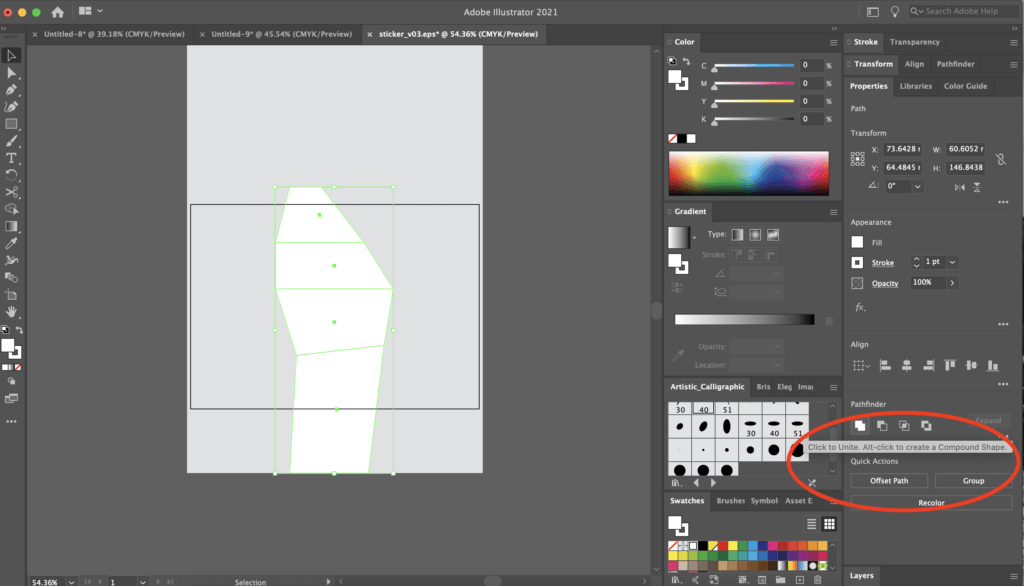
Task: Switch to the Brushes tab
Action: pyautogui.click(x=730, y=501)
